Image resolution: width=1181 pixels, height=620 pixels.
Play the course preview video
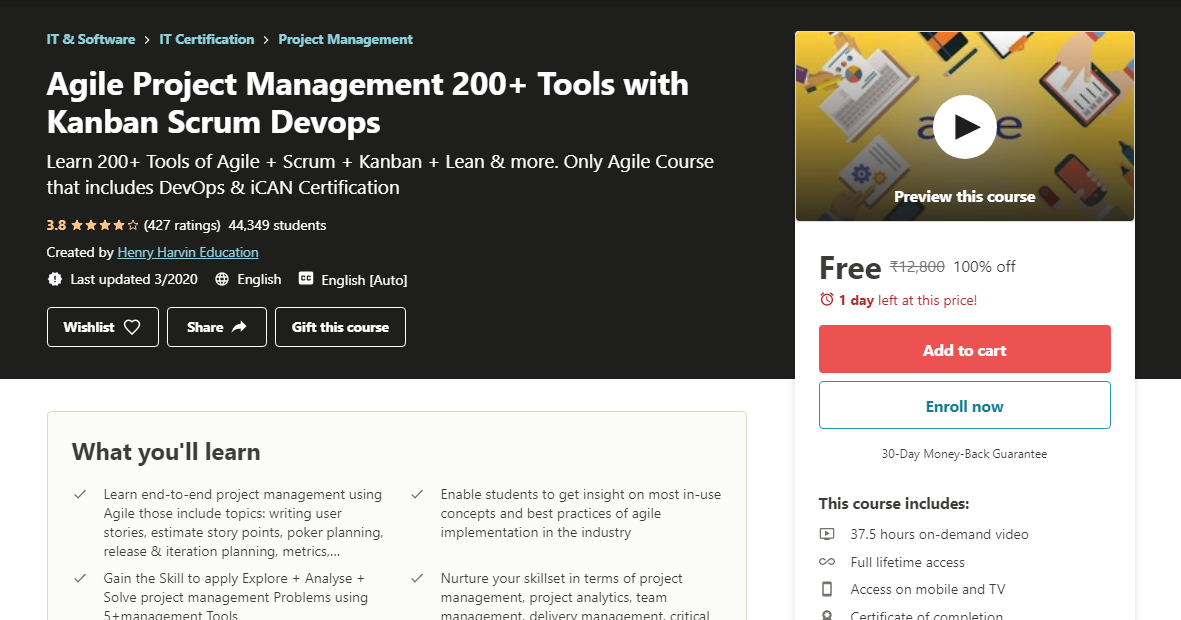965,127
